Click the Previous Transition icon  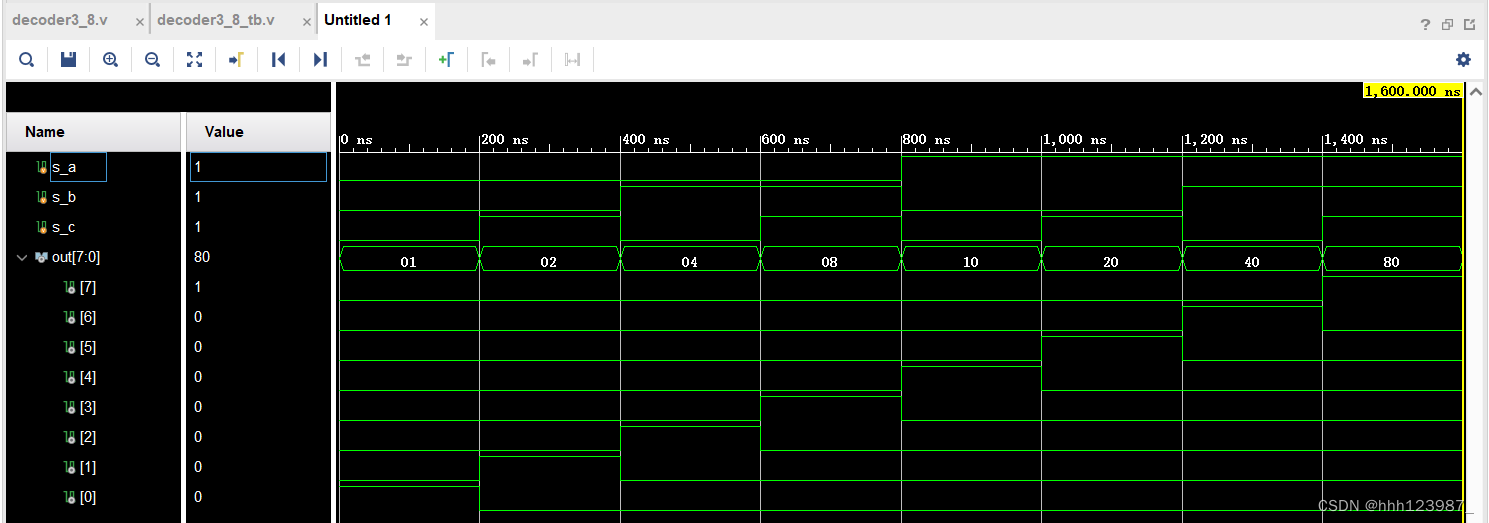click(363, 60)
